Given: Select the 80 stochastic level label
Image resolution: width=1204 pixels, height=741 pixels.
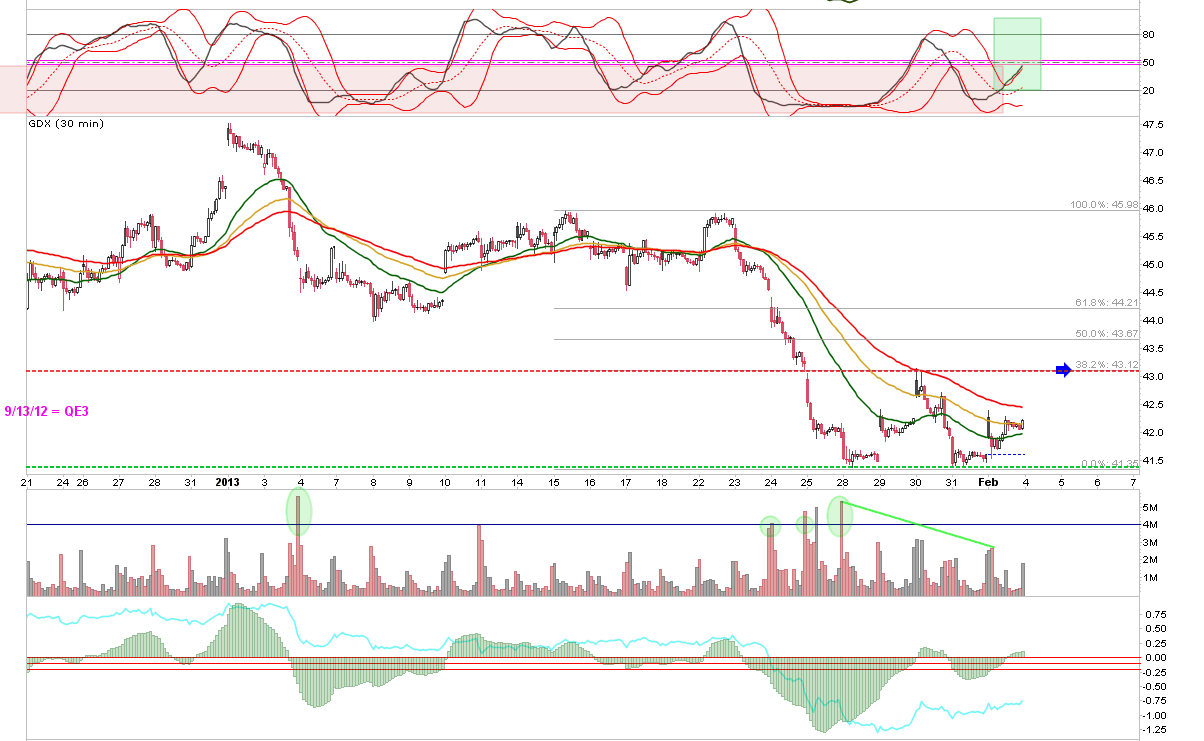Looking at the screenshot, I should tap(1148, 35).
